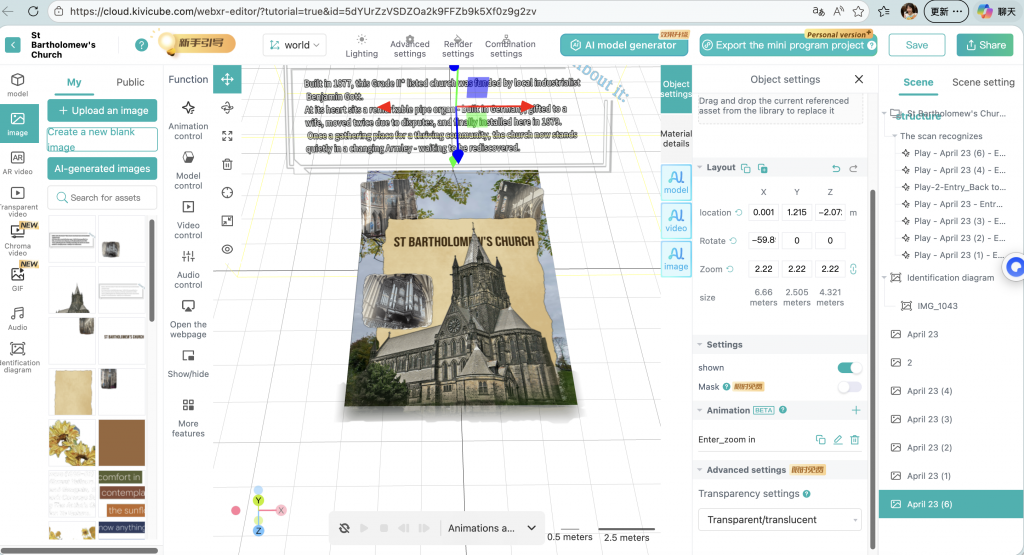Click the Upload an image button
Viewport: 1024px width, 555px height.
tap(103, 110)
